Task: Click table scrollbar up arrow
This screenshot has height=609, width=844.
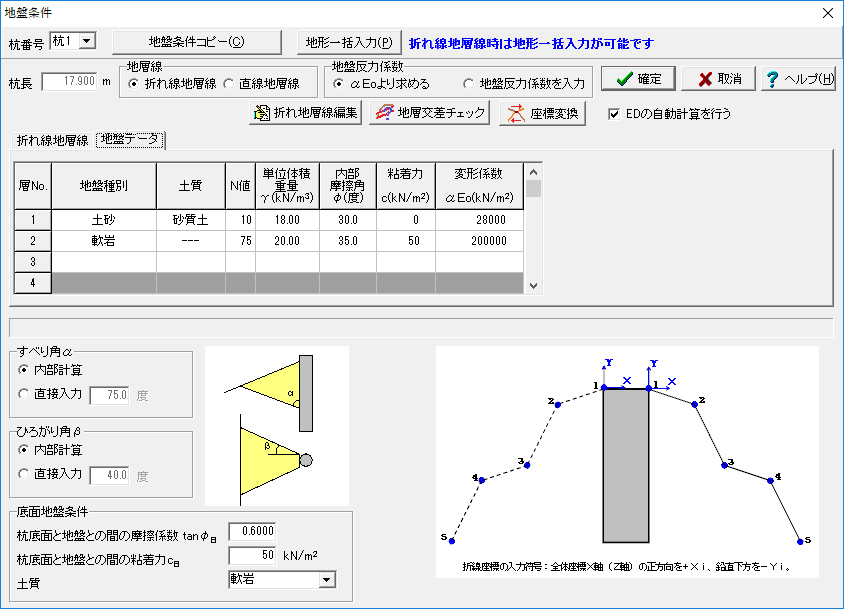Action: tap(533, 172)
